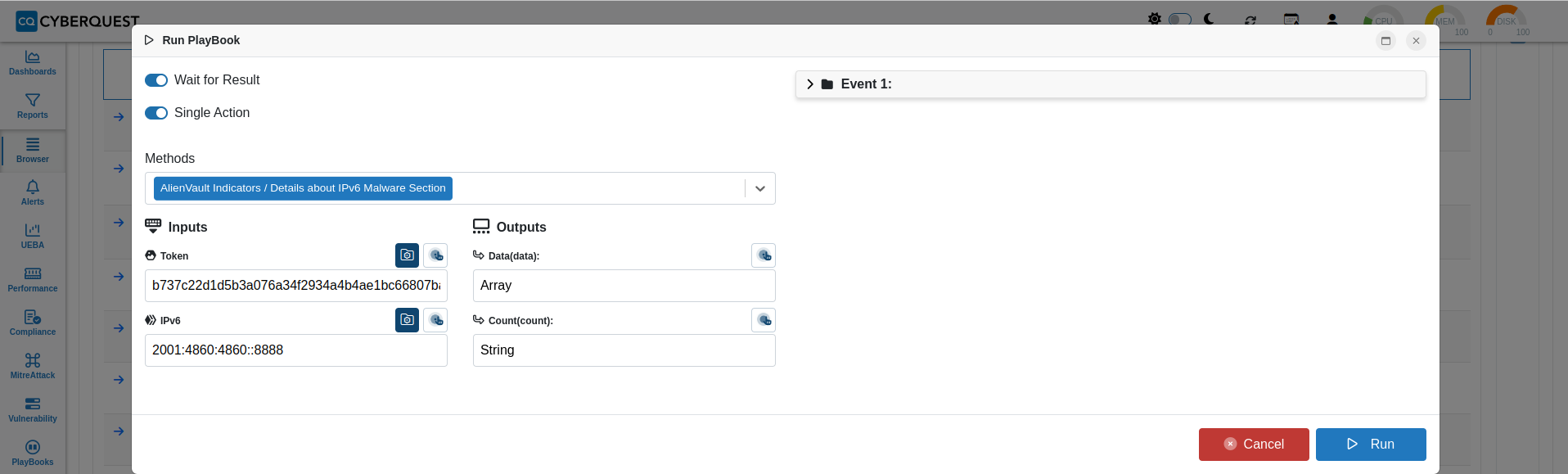Click the link icon next to Data(data) output

tap(764, 255)
